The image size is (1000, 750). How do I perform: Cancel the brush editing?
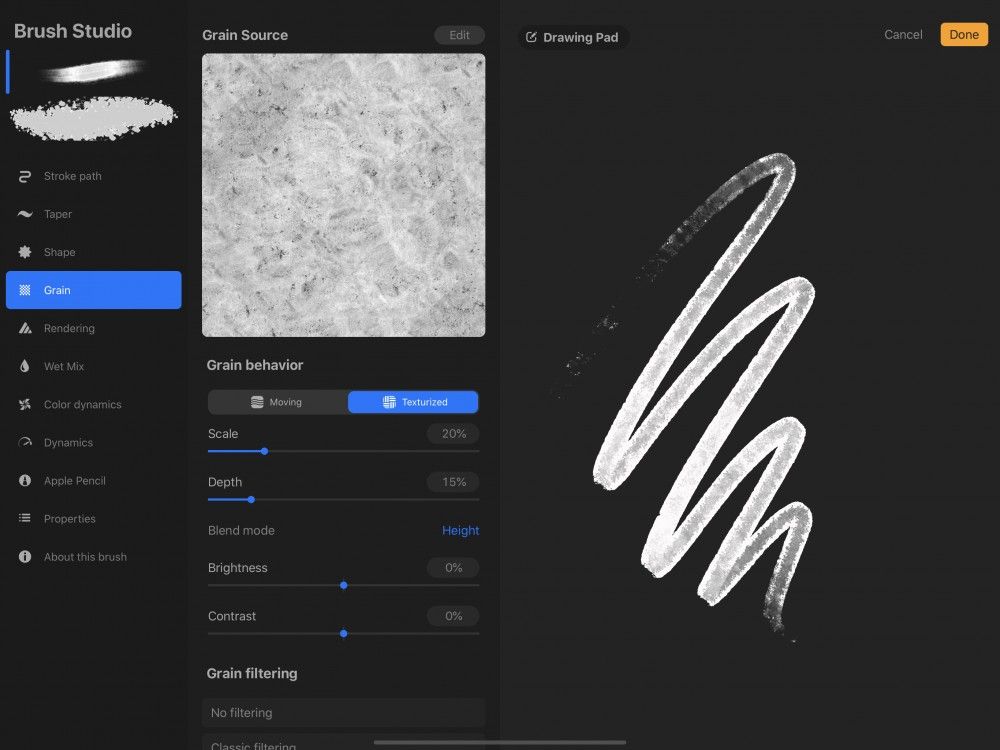[902, 34]
